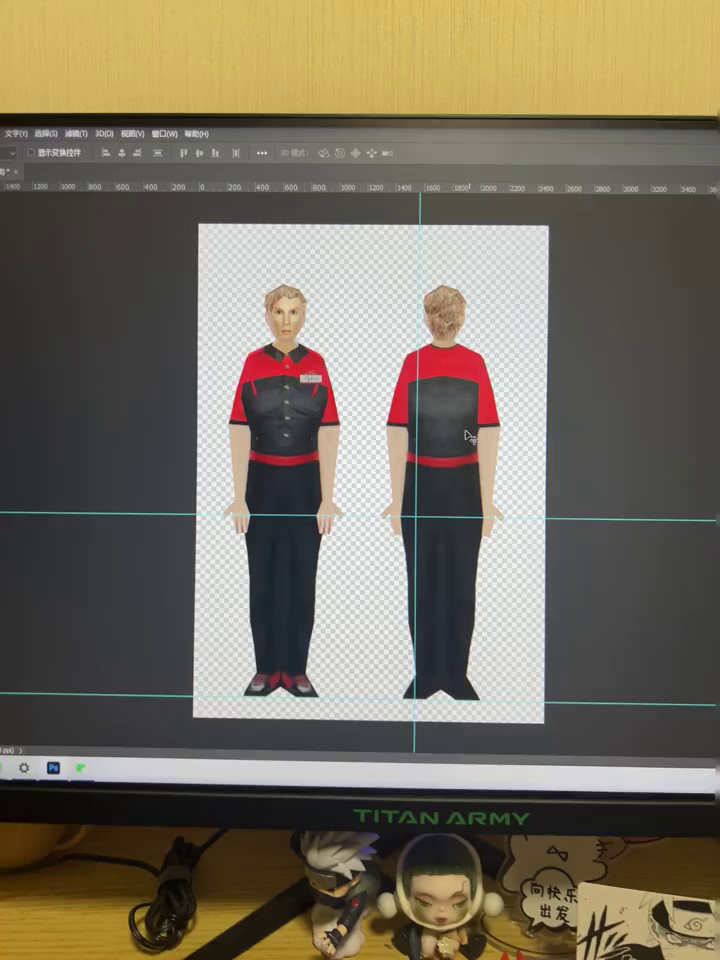Select the 3D orbit camera icon
This screenshot has width=720, height=960.
click(x=323, y=153)
